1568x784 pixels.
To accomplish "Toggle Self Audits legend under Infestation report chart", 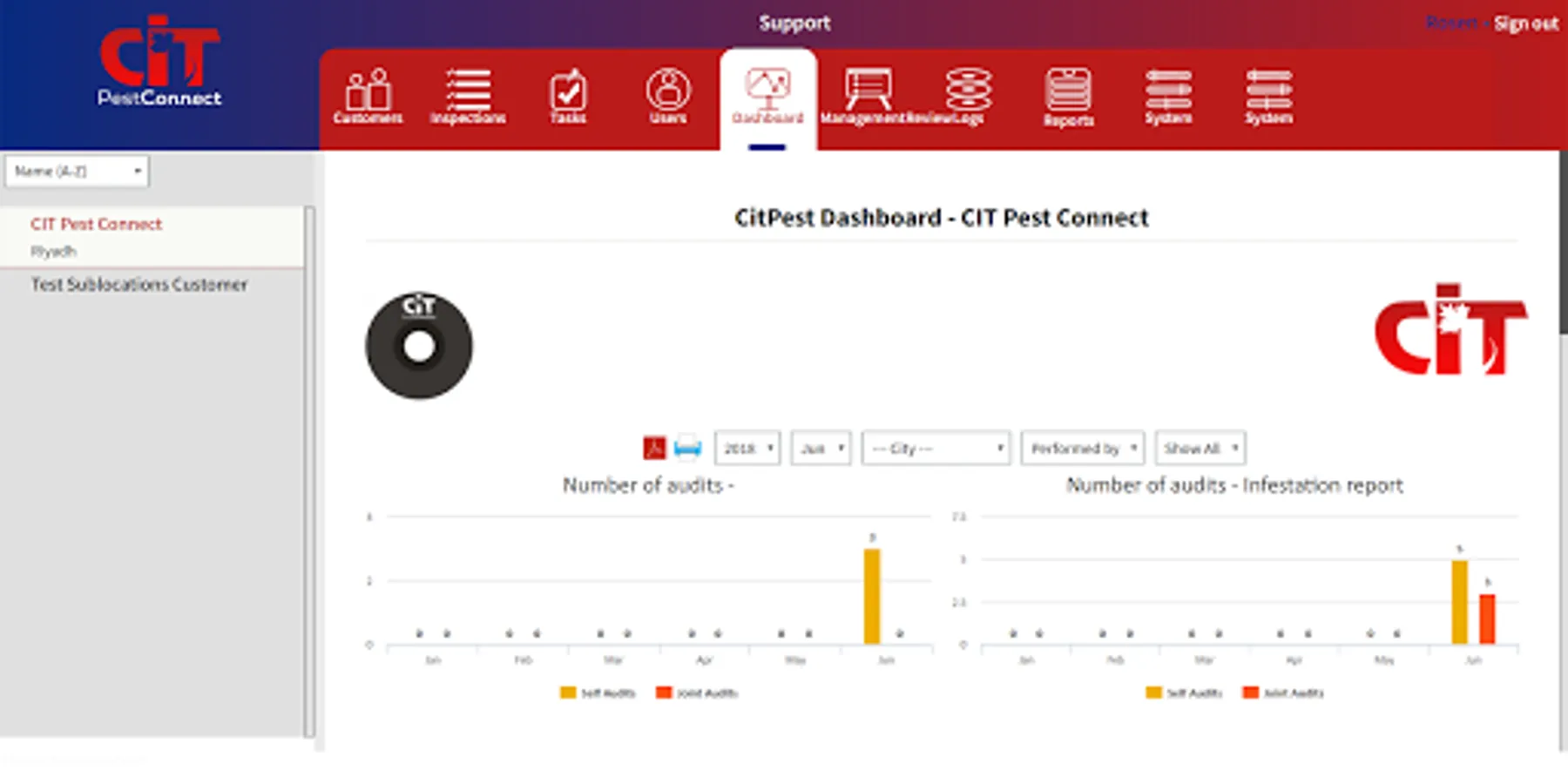I will pyautogui.click(x=1184, y=693).
